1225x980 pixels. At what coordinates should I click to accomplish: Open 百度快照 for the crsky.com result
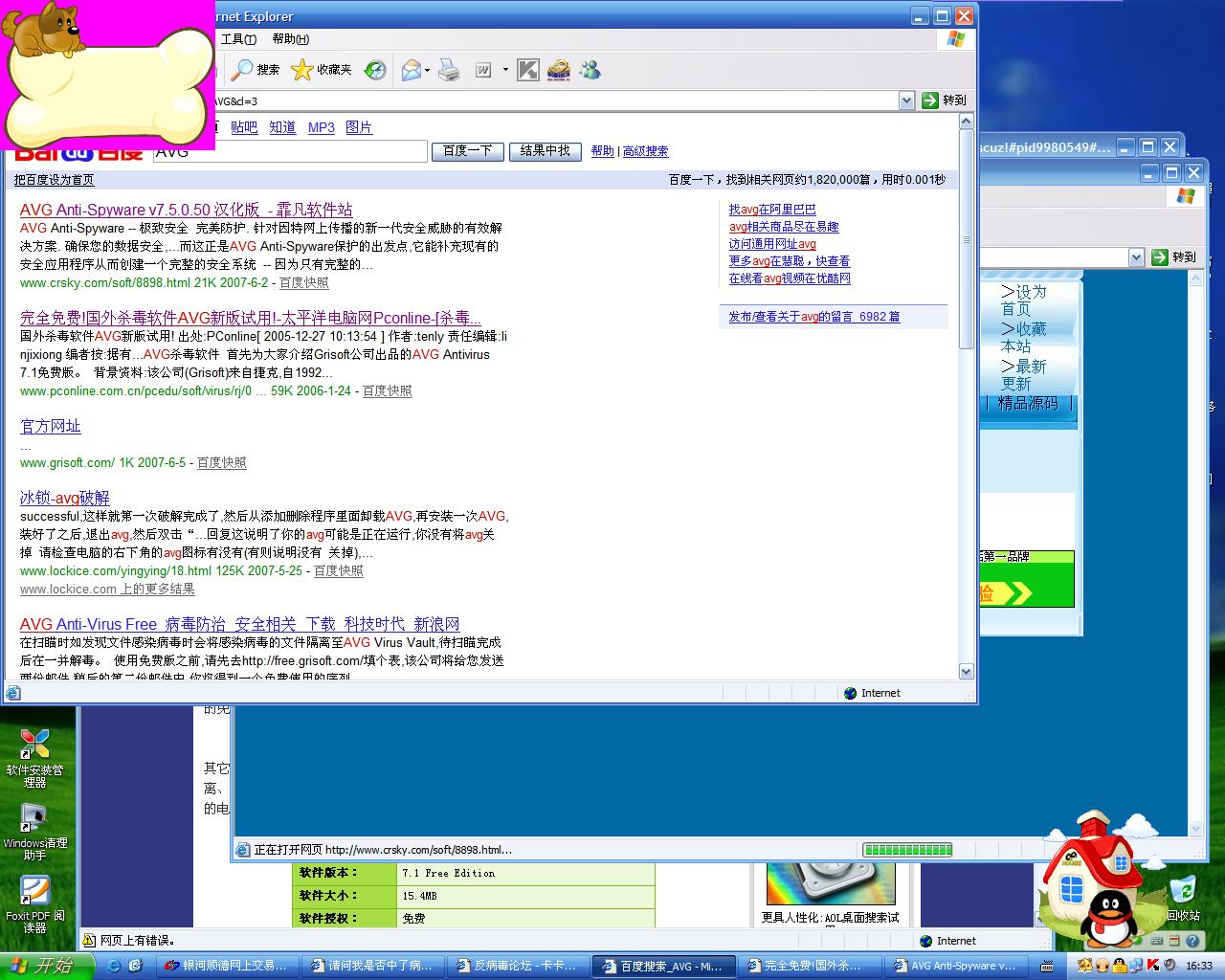click(304, 283)
